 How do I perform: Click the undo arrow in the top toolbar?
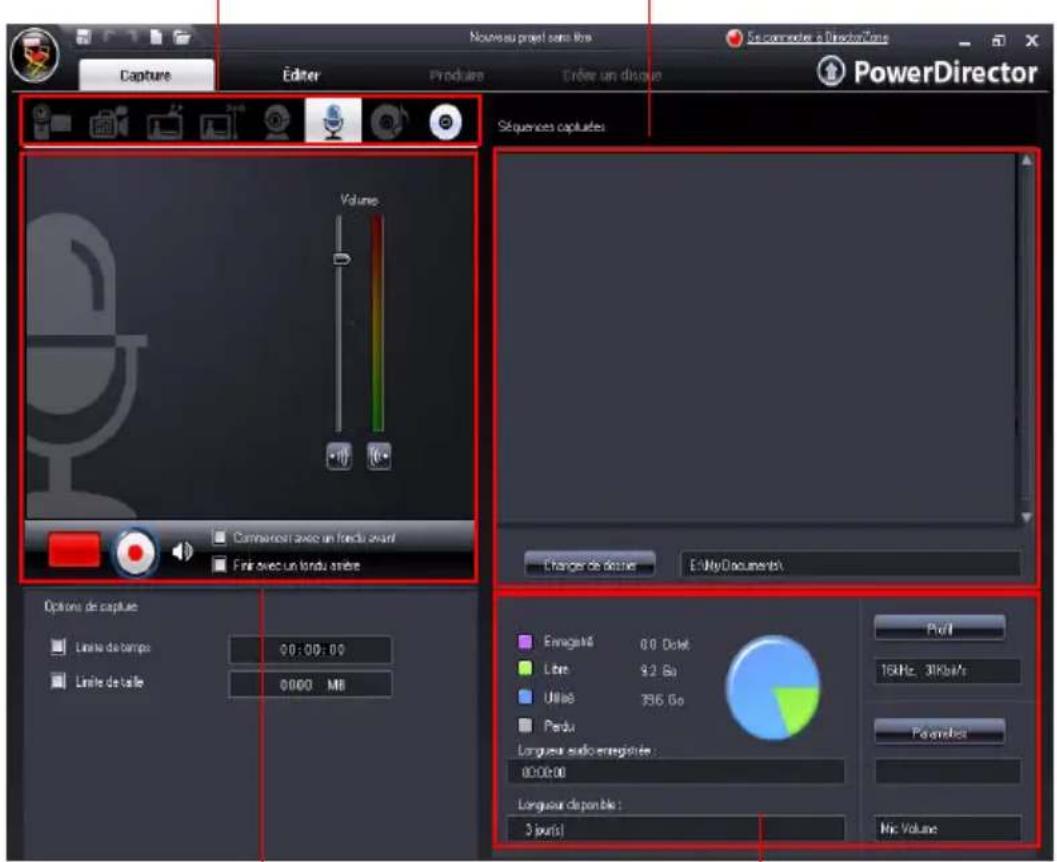point(109,37)
